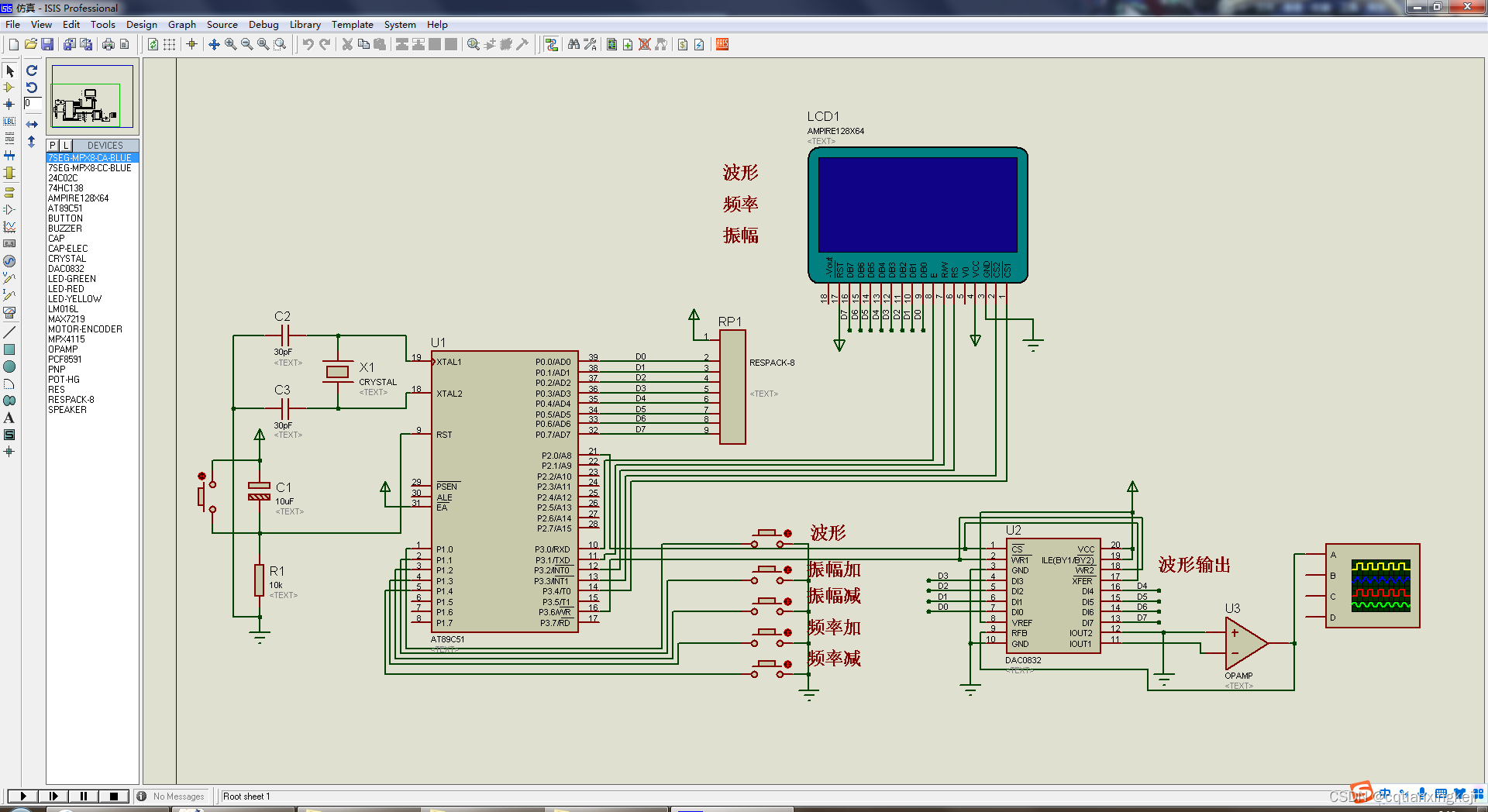
Task: Open search and tag binoculars tool
Action: pyautogui.click(x=573, y=44)
